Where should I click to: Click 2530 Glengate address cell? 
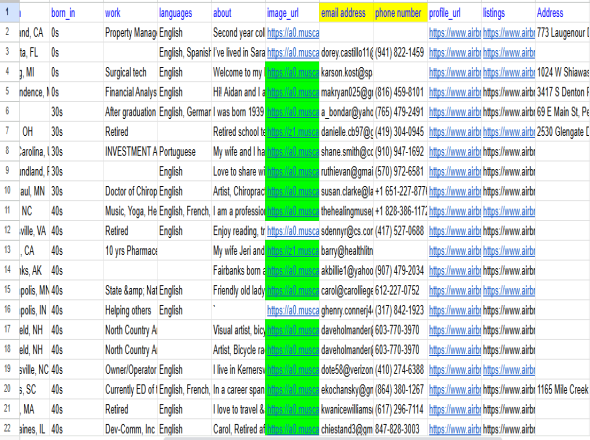click(563, 132)
